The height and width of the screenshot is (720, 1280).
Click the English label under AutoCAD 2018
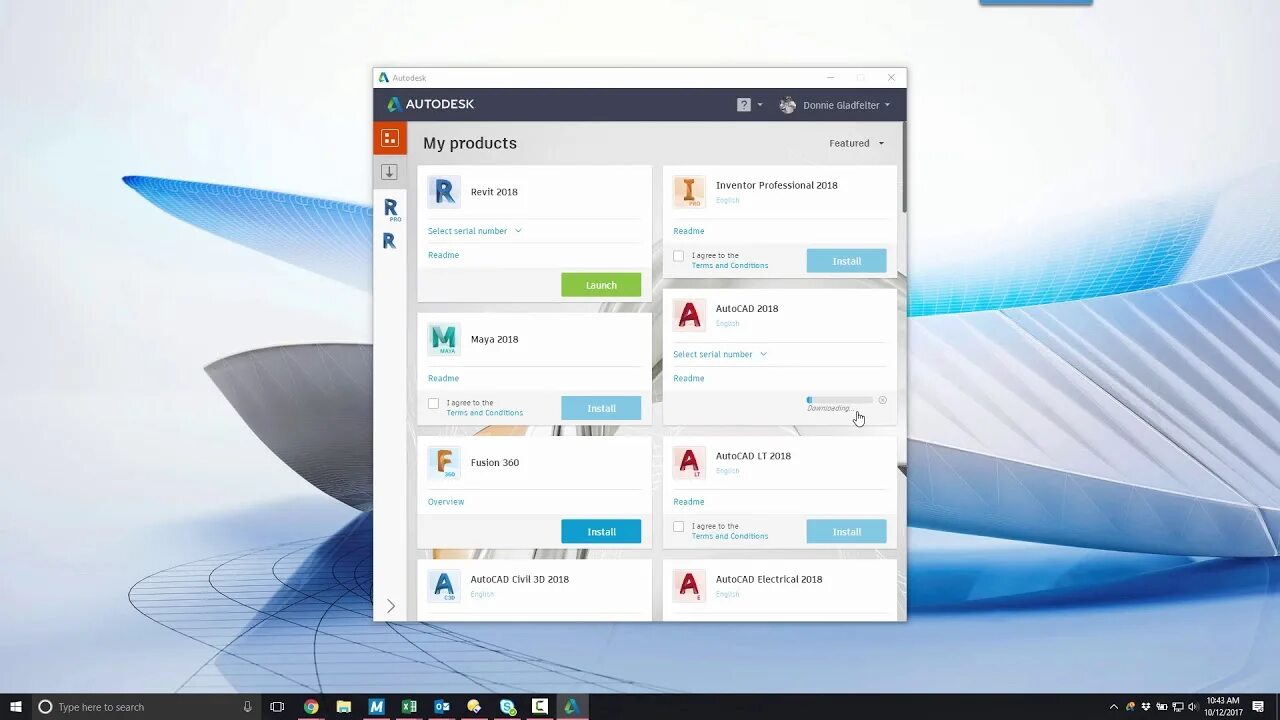pos(728,324)
